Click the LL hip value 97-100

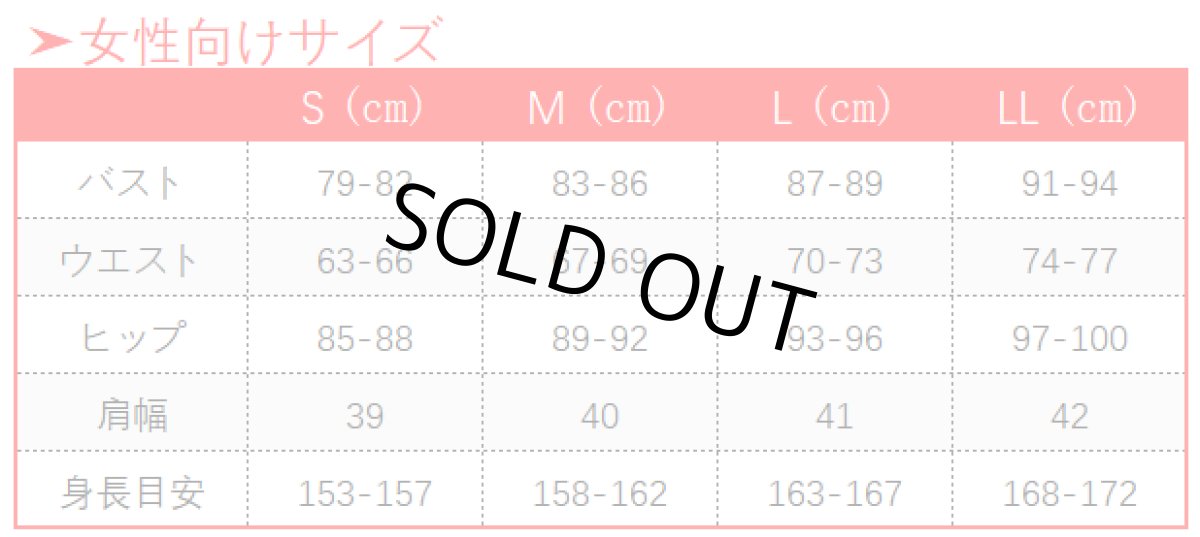pyautogui.click(x=1069, y=339)
